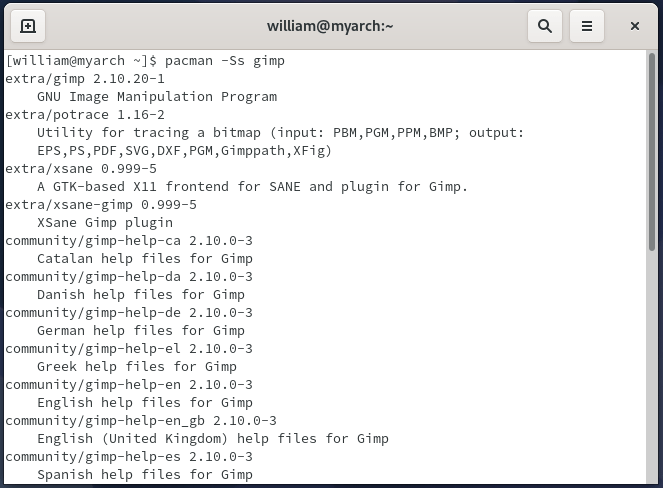Click Danish help files for Gimp

pyautogui.click(x=141, y=294)
